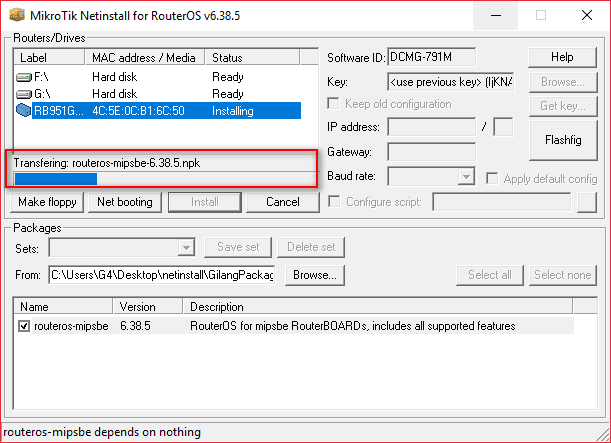Click the Ready status of G:\ drive
Screen dimensions: 611x443
click(x=228, y=94)
